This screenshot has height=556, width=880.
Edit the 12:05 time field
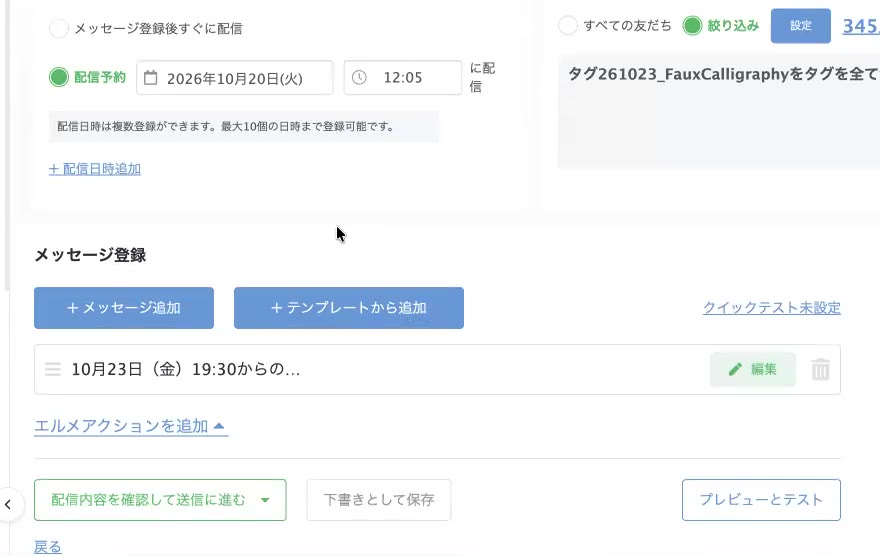(403, 77)
